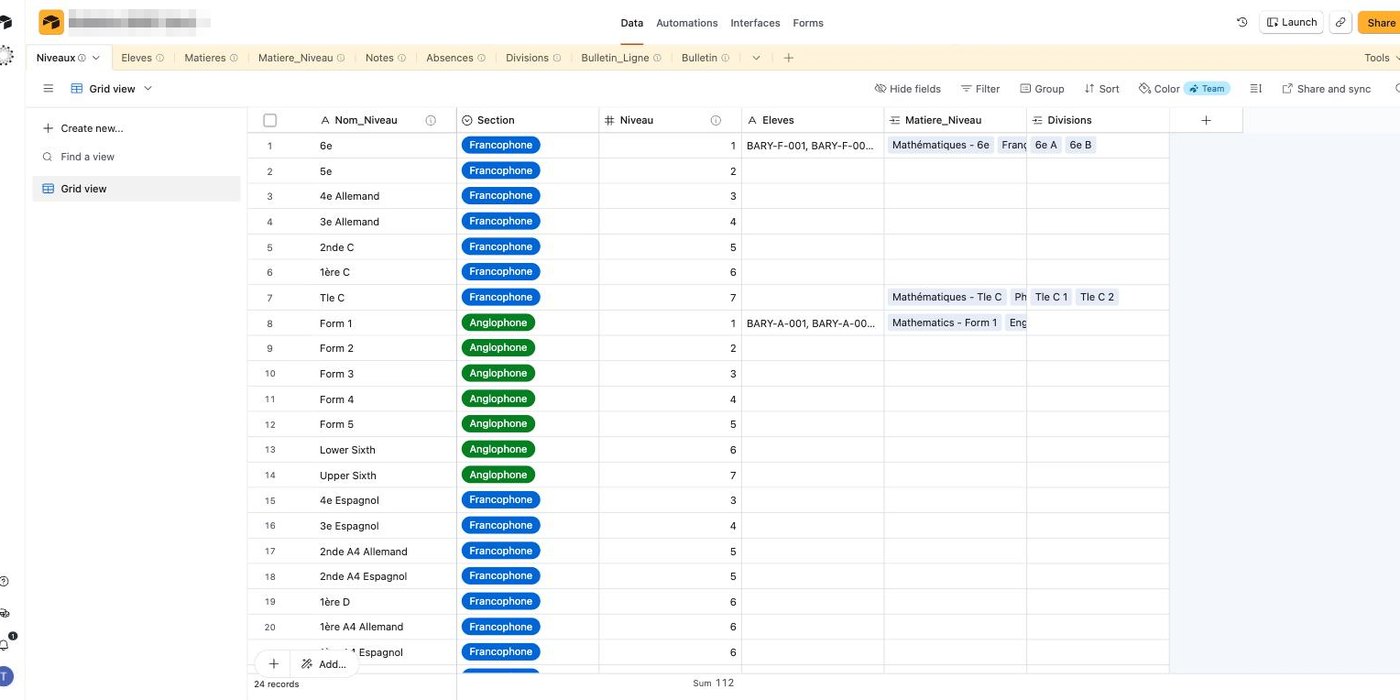
Task: Click the Sort button
Action: [x=1102, y=89]
